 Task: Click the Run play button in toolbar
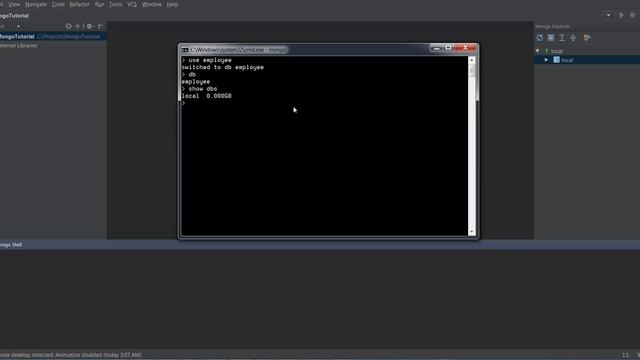click(x=622, y=15)
